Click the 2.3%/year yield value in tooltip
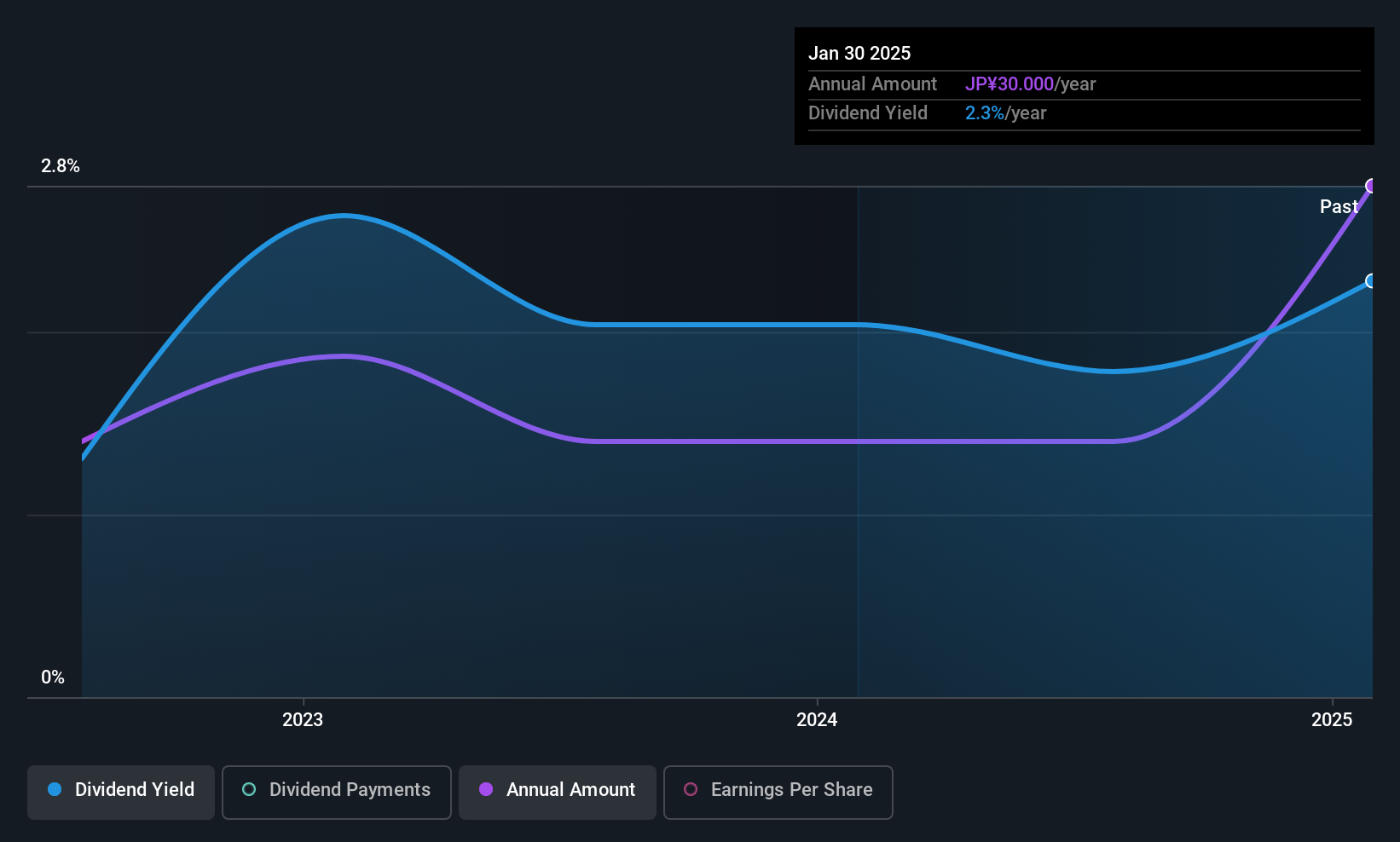The height and width of the screenshot is (842, 1400). (1005, 113)
